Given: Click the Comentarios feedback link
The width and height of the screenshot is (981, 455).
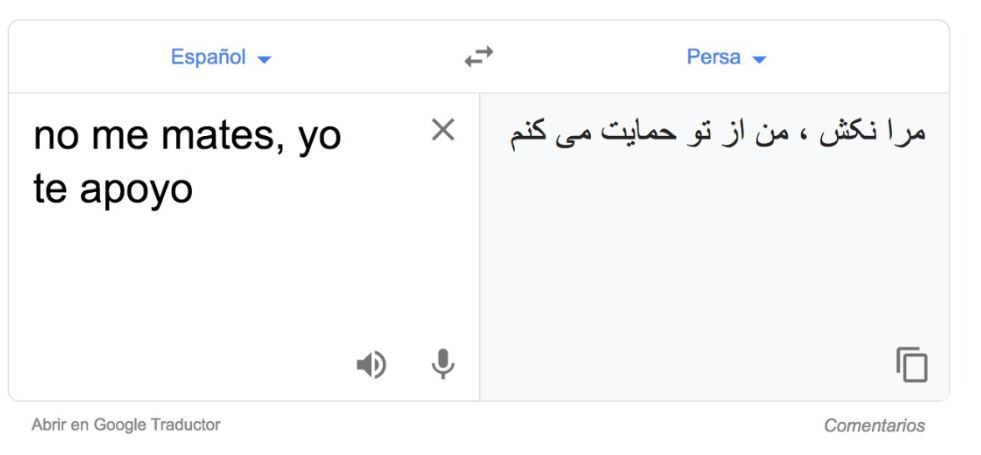Looking at the screenshot, I should pos(874,426).
